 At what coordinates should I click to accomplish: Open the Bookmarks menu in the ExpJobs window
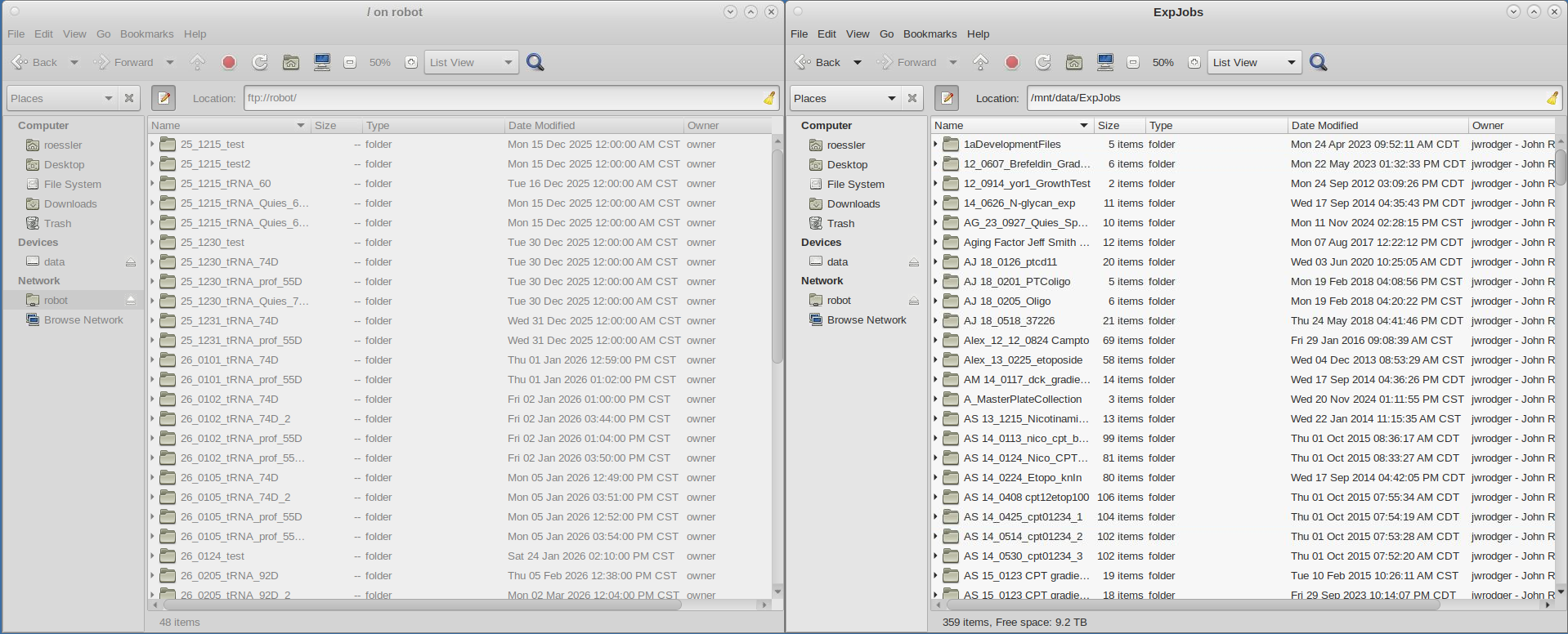coord(930,33)
